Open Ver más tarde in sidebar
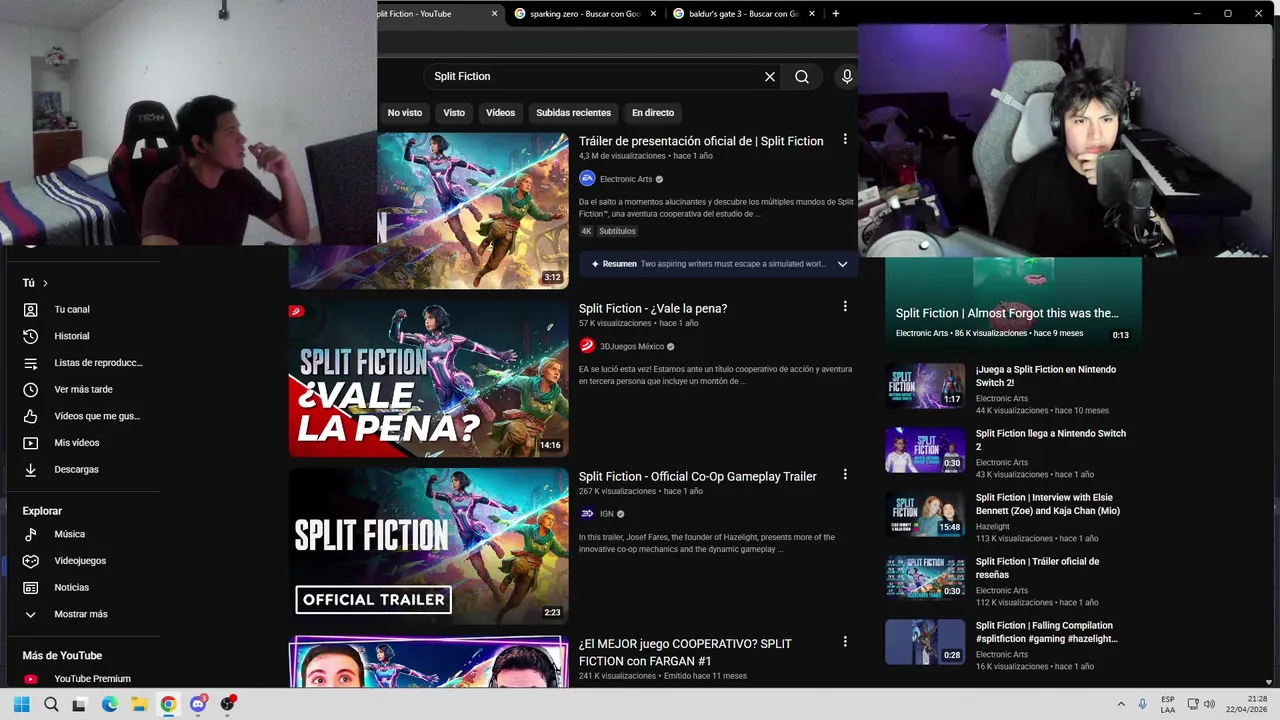The height and width of the screenshot is (720, 1280). point(84,390)
